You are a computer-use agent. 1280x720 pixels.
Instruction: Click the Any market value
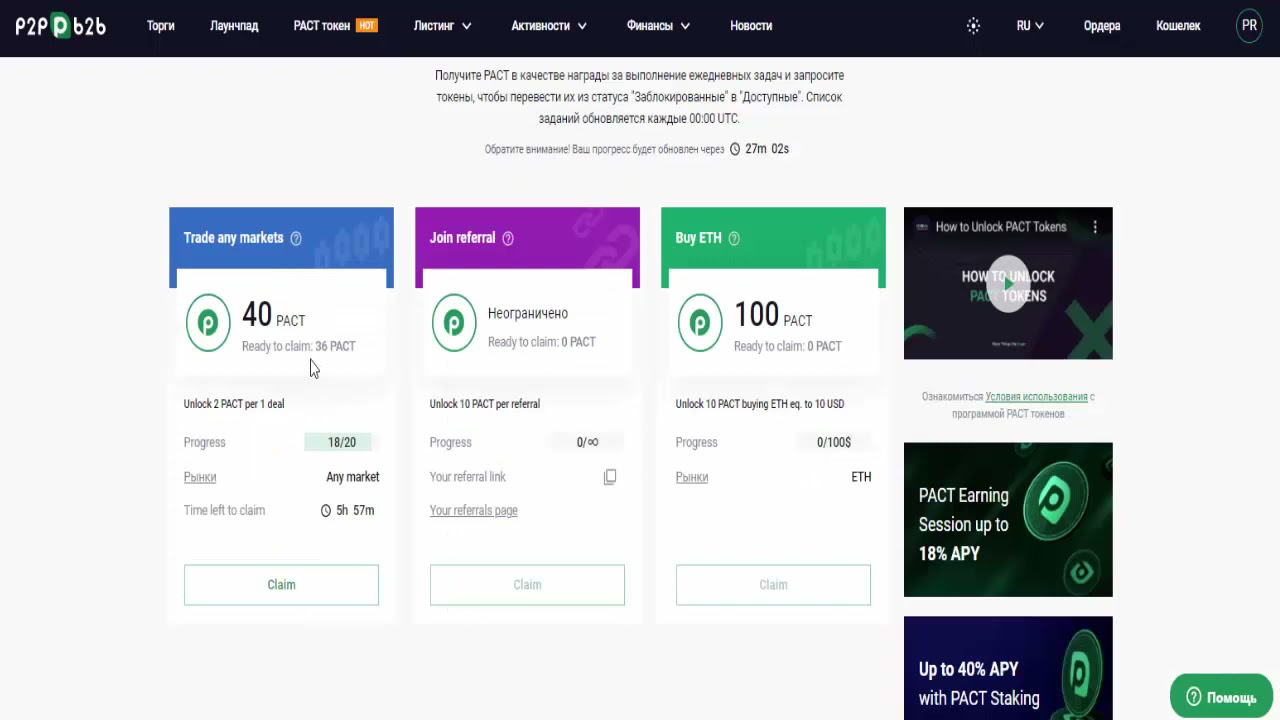[x=353, y=477]
